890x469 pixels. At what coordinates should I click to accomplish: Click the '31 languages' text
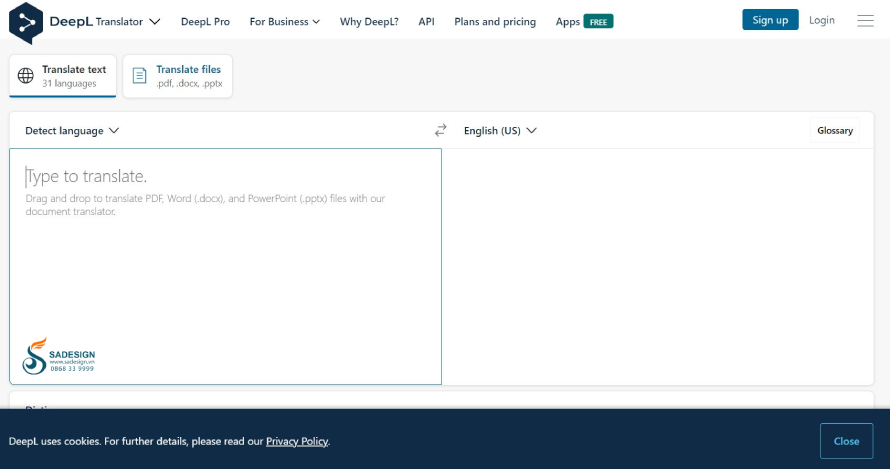click(x=69, y=83)
